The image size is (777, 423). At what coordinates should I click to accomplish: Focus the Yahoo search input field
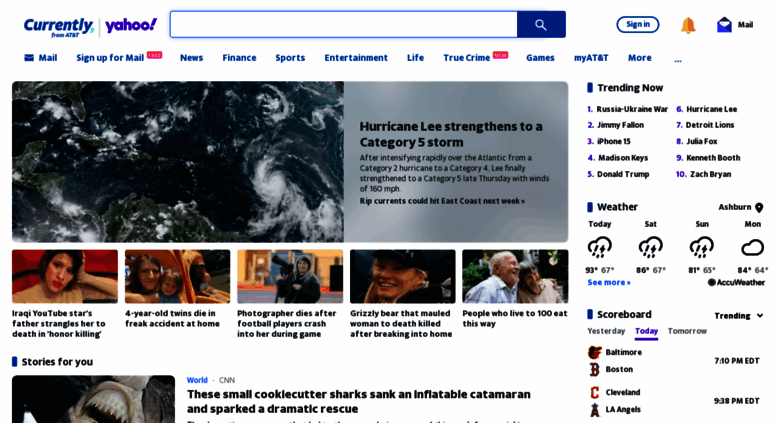pos(344,25)
